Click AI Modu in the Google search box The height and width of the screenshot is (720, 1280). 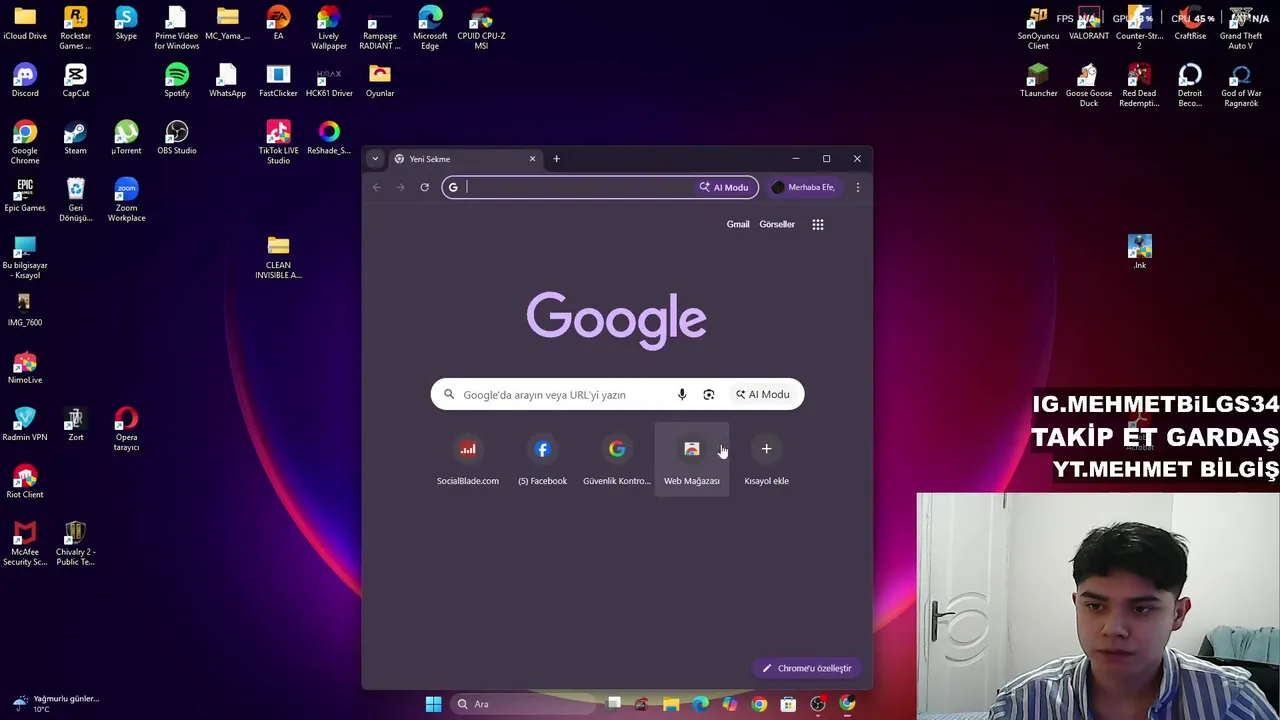[763, 394]
